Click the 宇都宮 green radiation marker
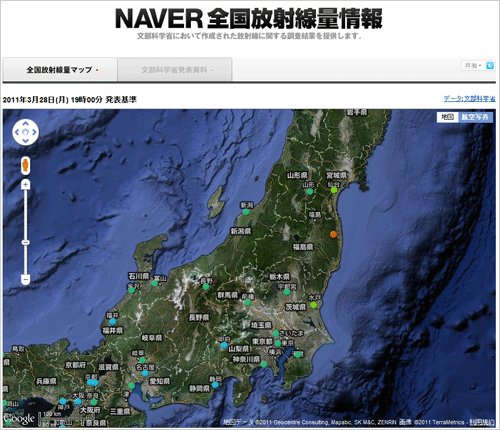500x430 pixels. click(x=287, y=292)
